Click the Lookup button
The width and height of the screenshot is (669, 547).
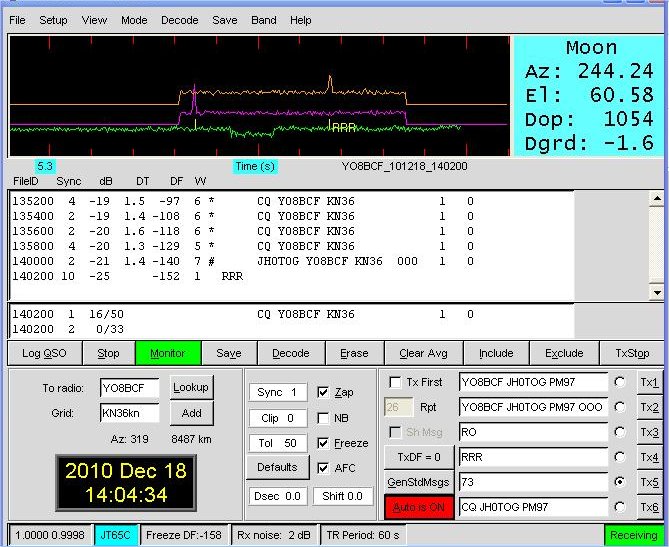pos(191,387)
